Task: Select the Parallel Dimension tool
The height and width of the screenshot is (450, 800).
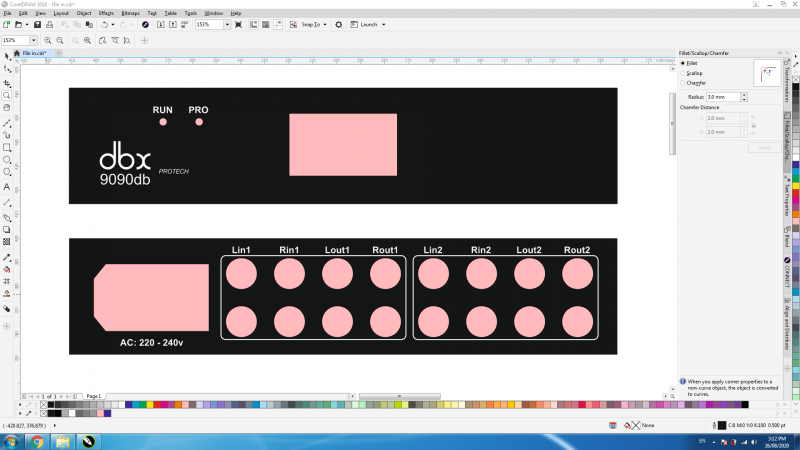Action: (x=7, y=203)
